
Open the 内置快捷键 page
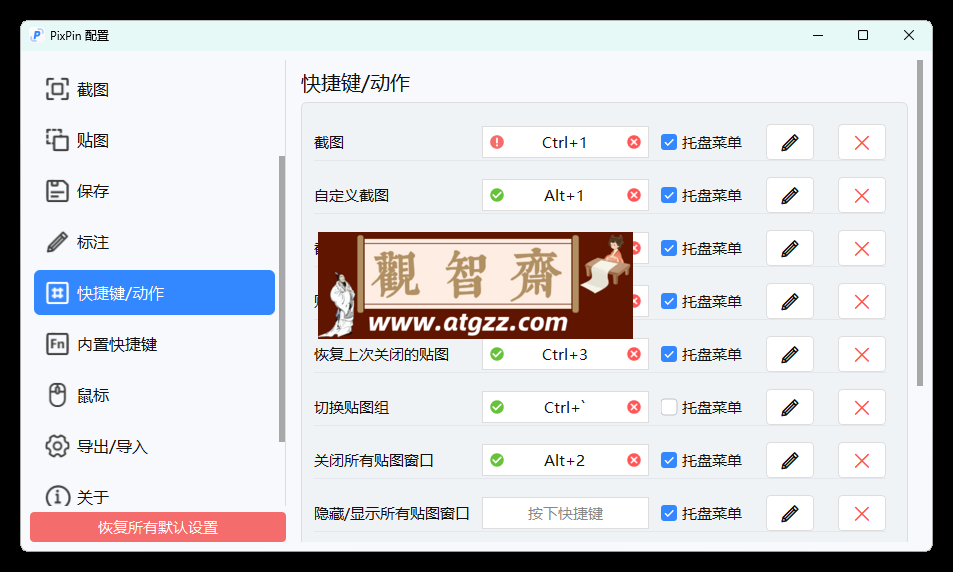(x=154, y=344)
